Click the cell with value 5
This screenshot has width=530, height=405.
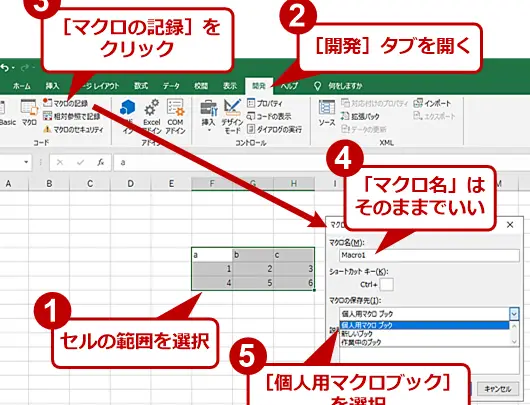253,283
